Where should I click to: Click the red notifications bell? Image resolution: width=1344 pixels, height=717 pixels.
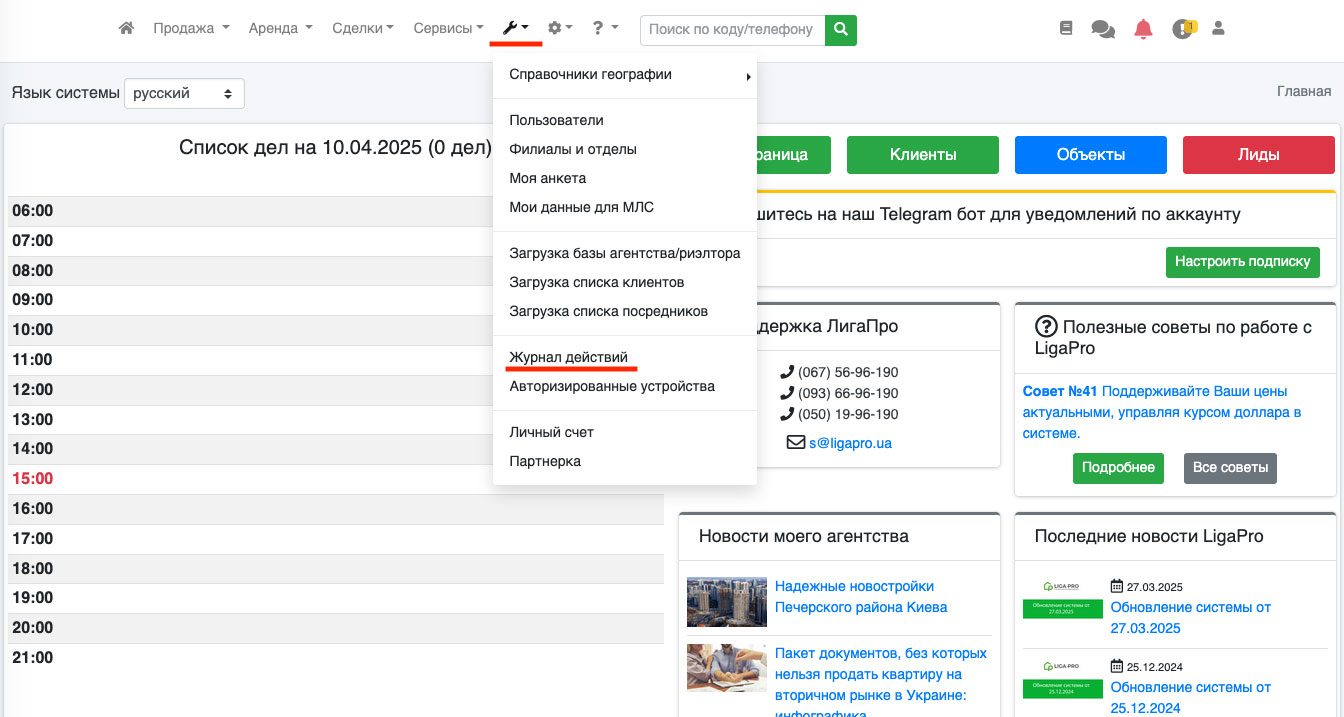click(1143, 29)
